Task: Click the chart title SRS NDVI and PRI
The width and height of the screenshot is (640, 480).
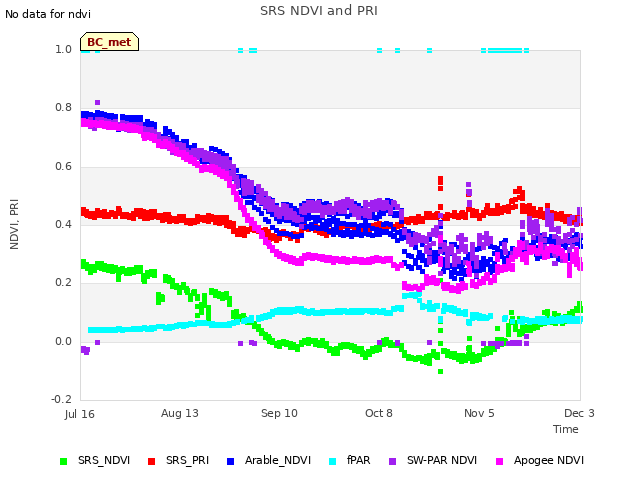Action: [x=319, y=10]
